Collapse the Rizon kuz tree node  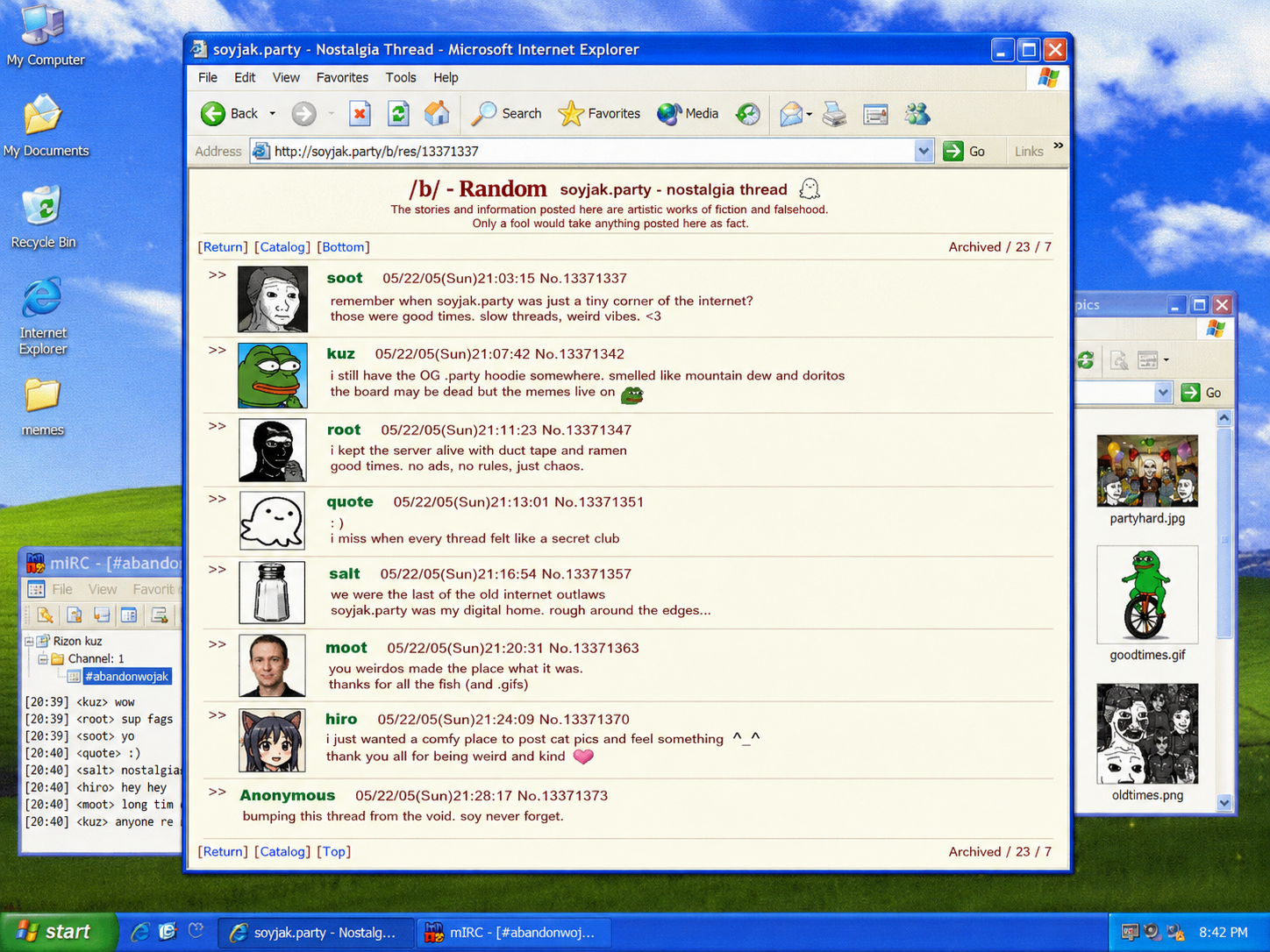click(29, 641)
